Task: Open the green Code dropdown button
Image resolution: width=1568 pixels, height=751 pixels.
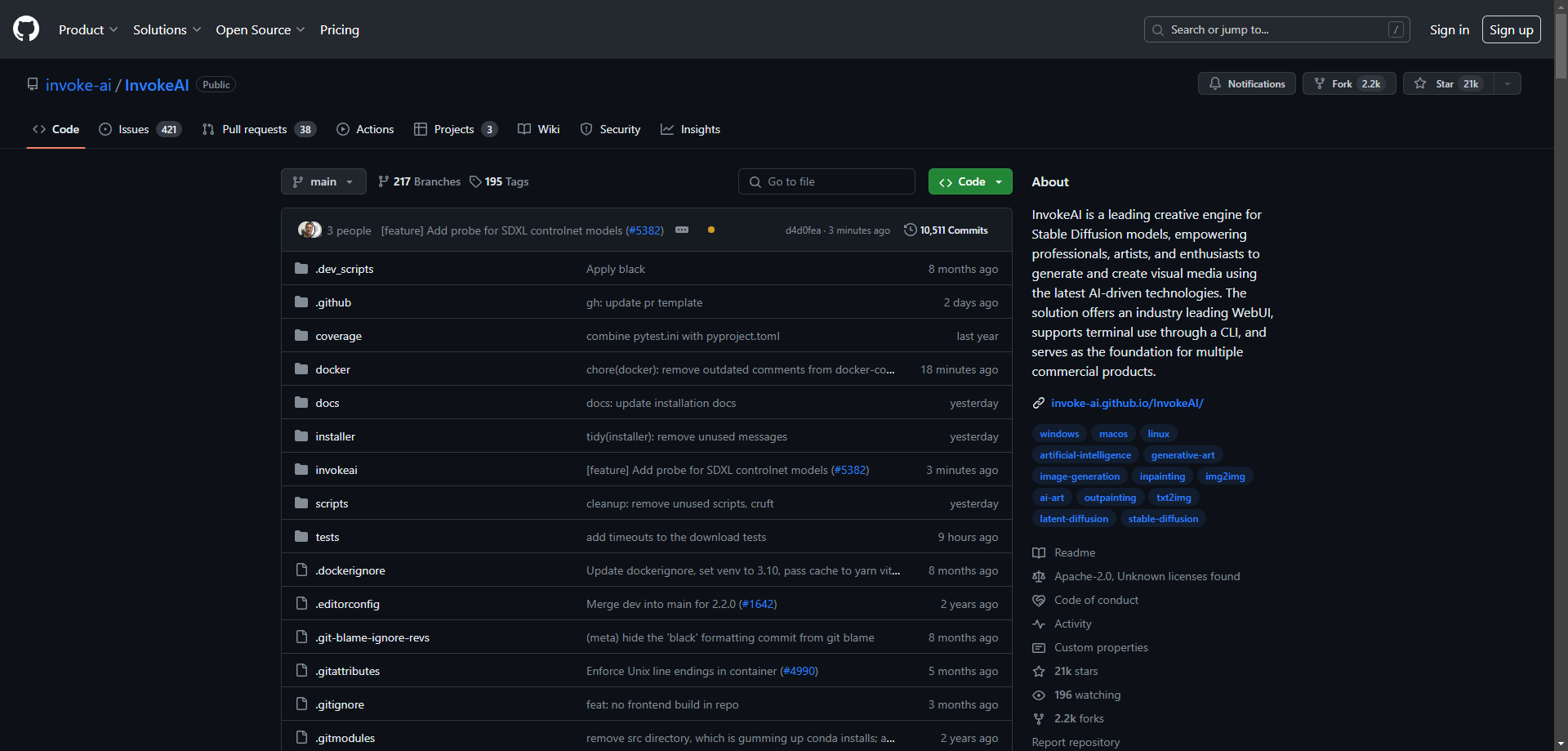Action: click(x=970, y=181)
